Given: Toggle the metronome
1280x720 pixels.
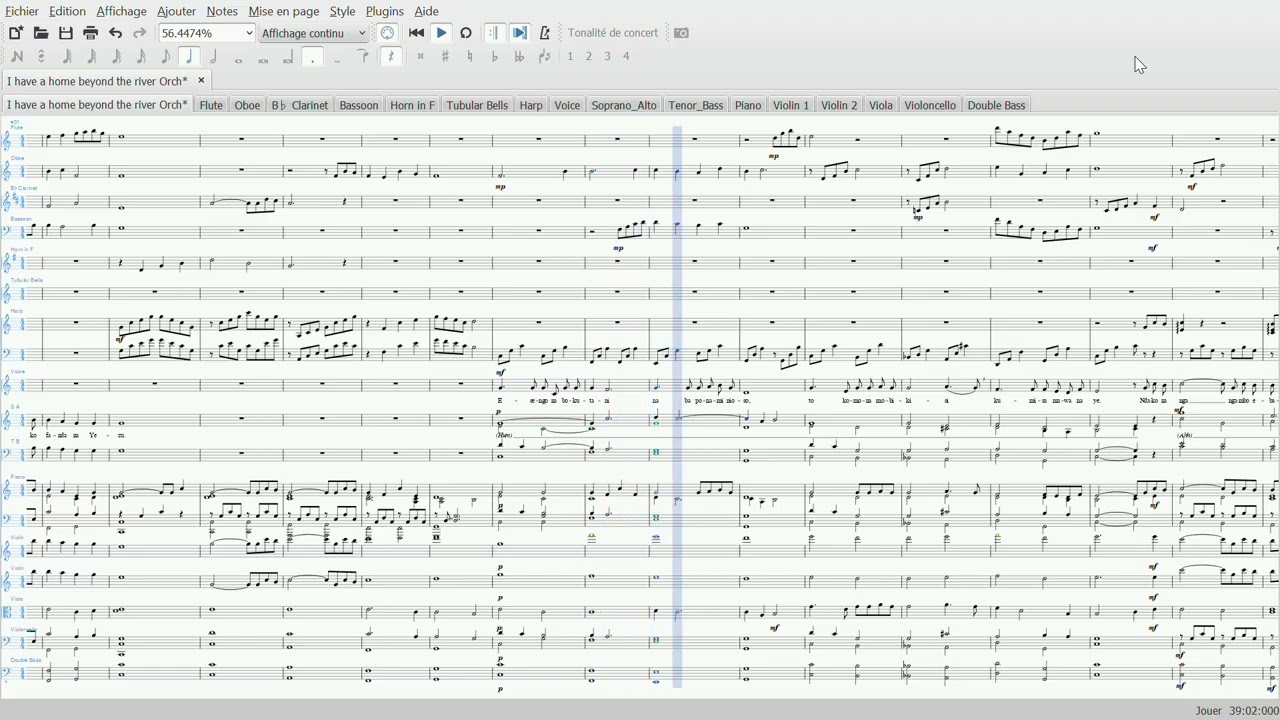Looking at the screenshot, I should tap(545, 33).
